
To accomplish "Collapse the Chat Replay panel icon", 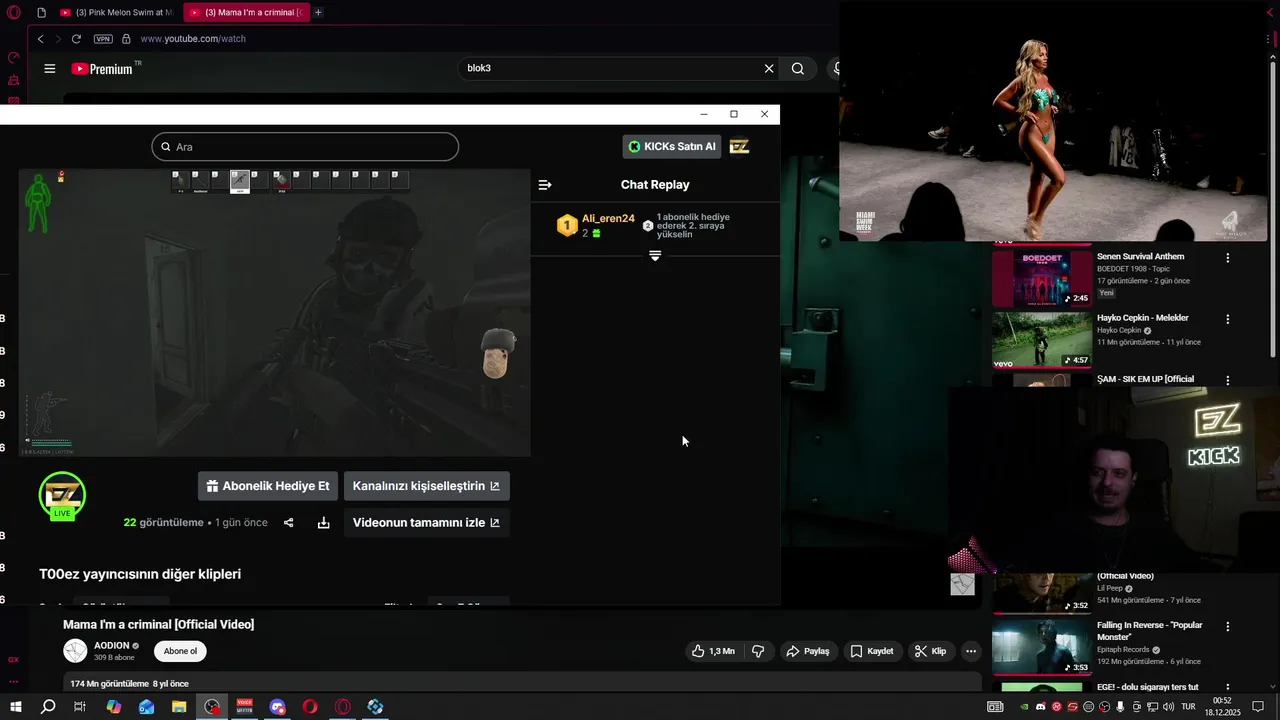I will pos(545,185).
